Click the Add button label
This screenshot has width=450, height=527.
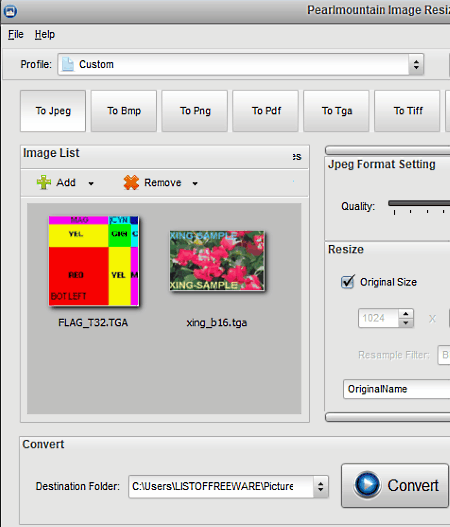66,183
